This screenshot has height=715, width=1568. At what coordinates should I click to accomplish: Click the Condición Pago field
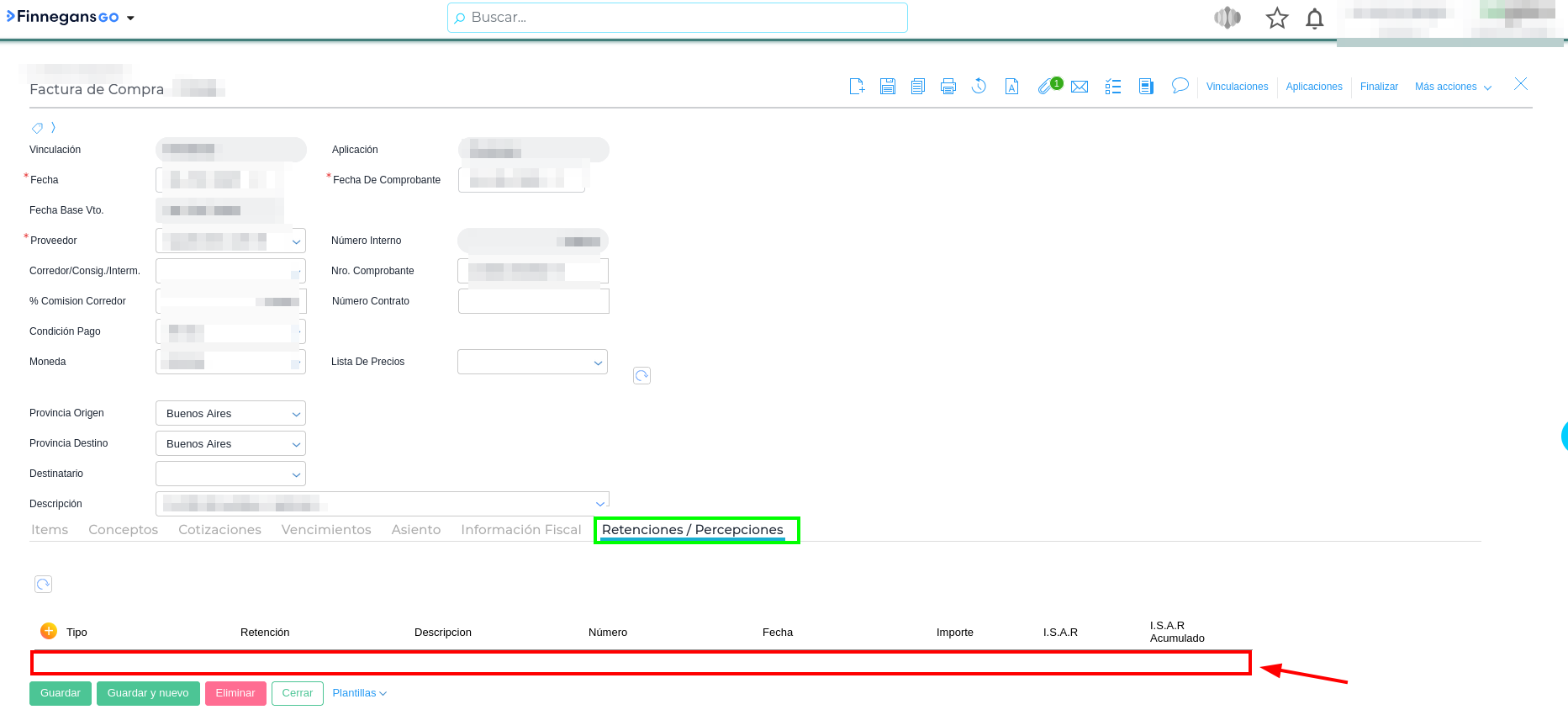(230, 331)
